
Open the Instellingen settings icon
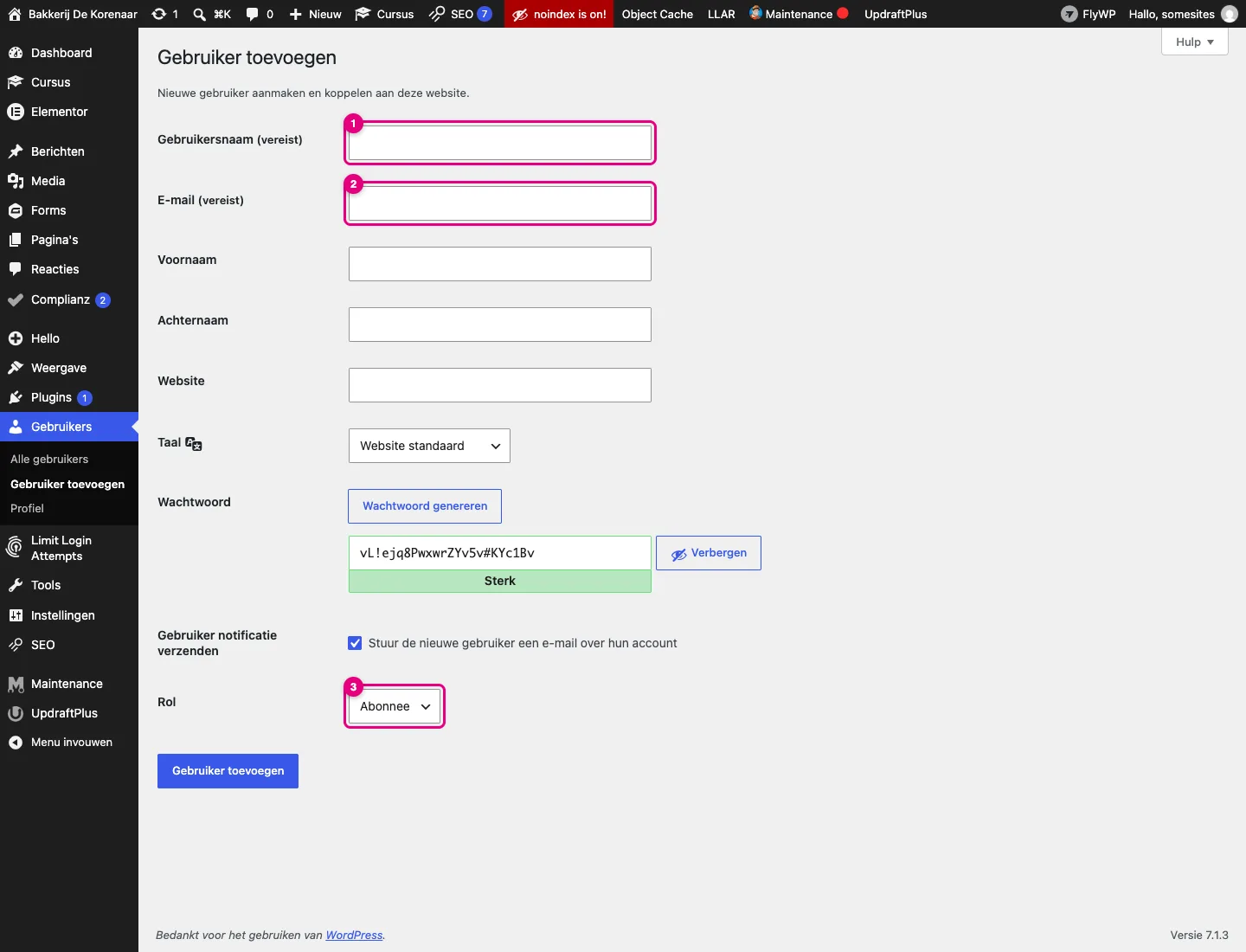[x=16, y=615]
